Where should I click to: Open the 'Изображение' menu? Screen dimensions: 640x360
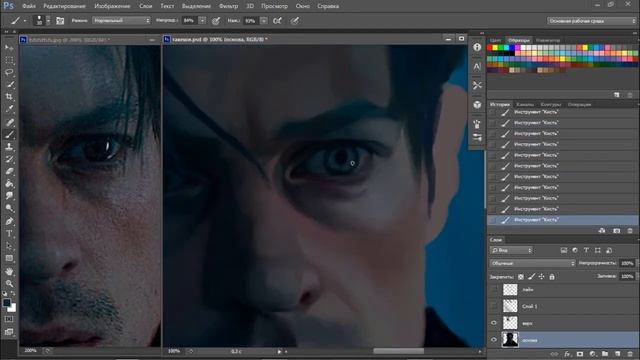click(112, 6)
